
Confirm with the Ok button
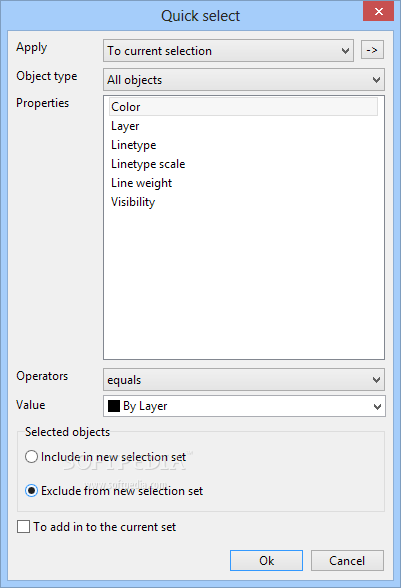pyautogui.click(x=266, y=561)
